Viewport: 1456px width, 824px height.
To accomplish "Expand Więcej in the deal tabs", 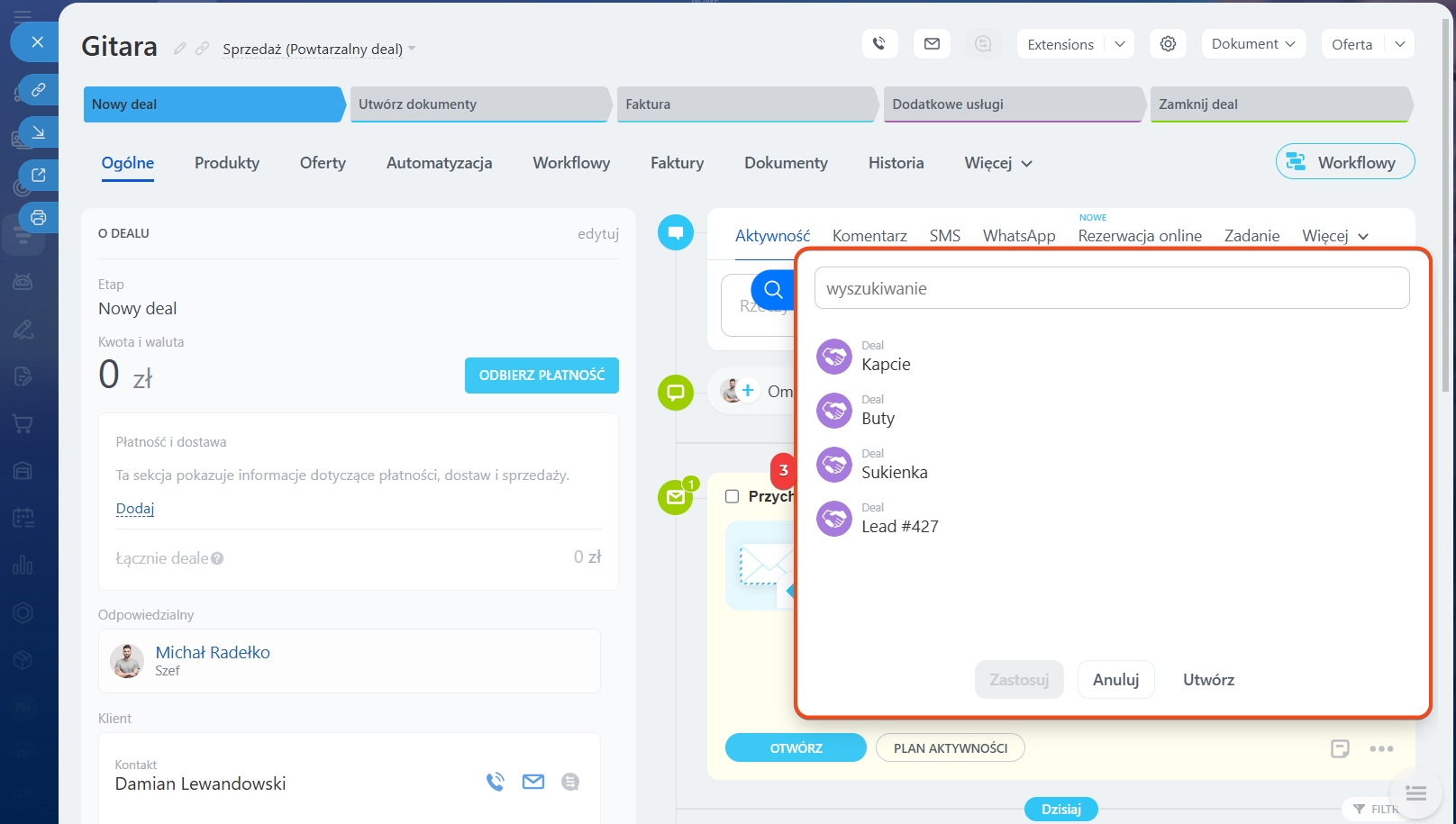I will (x=998, y=163).
